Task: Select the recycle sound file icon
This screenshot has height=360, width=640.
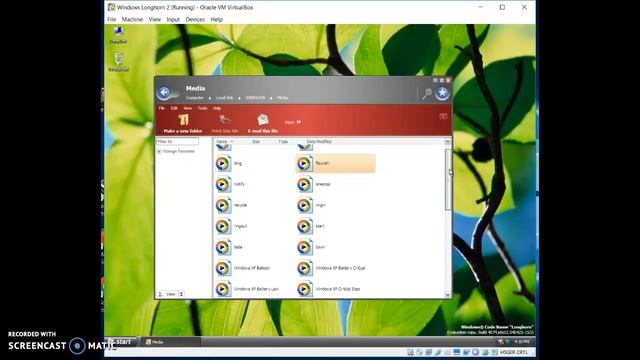Action: (x=223, y=205)
